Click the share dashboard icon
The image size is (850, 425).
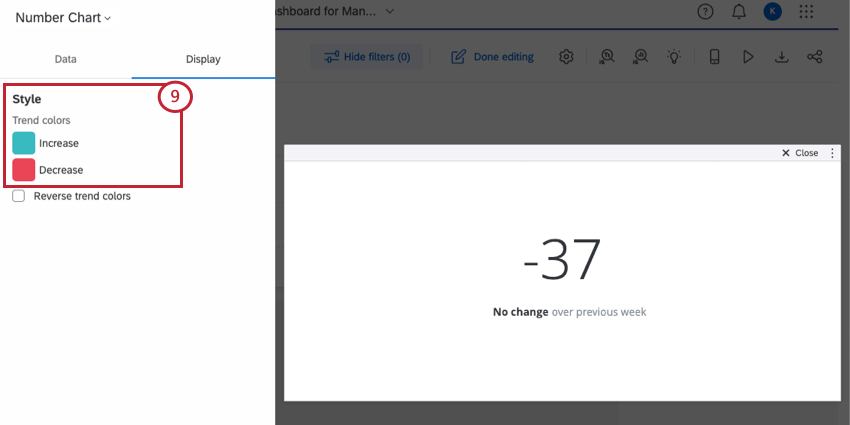[815, 56]
